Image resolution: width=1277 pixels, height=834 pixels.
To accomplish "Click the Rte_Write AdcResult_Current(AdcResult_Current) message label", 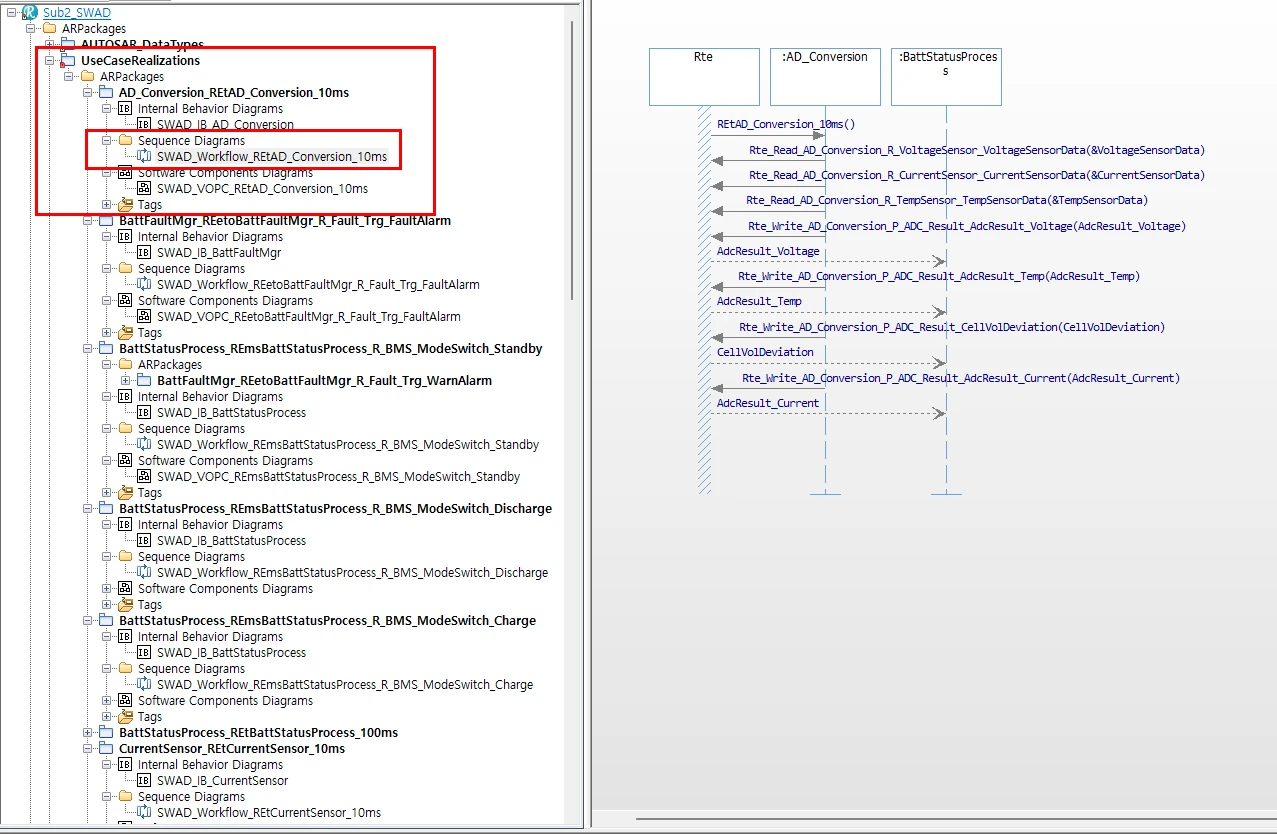I will (961, 378).
